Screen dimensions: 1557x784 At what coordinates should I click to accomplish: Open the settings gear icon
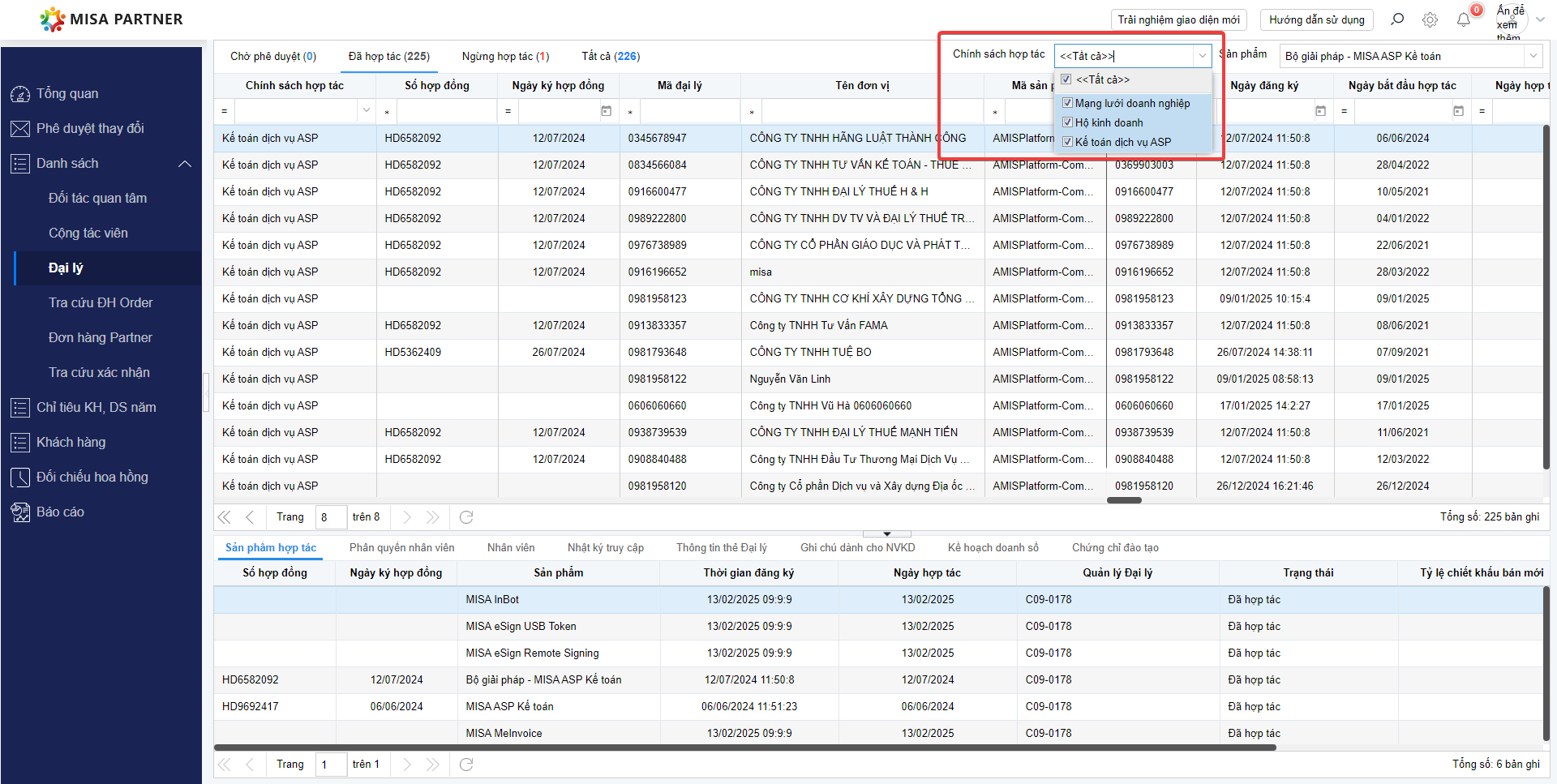pos(1430,19)
